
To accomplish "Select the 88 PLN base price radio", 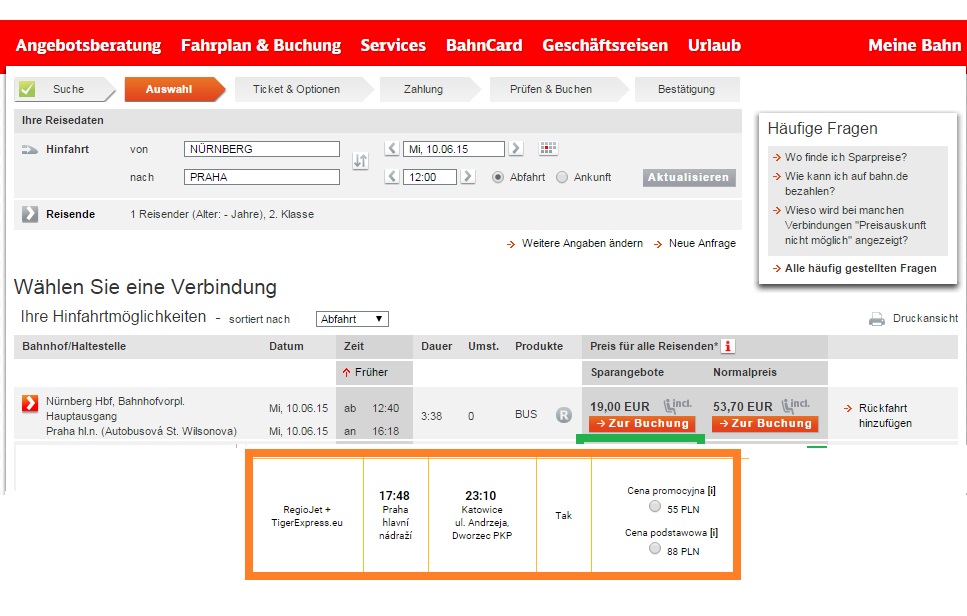I will (654, 548).
